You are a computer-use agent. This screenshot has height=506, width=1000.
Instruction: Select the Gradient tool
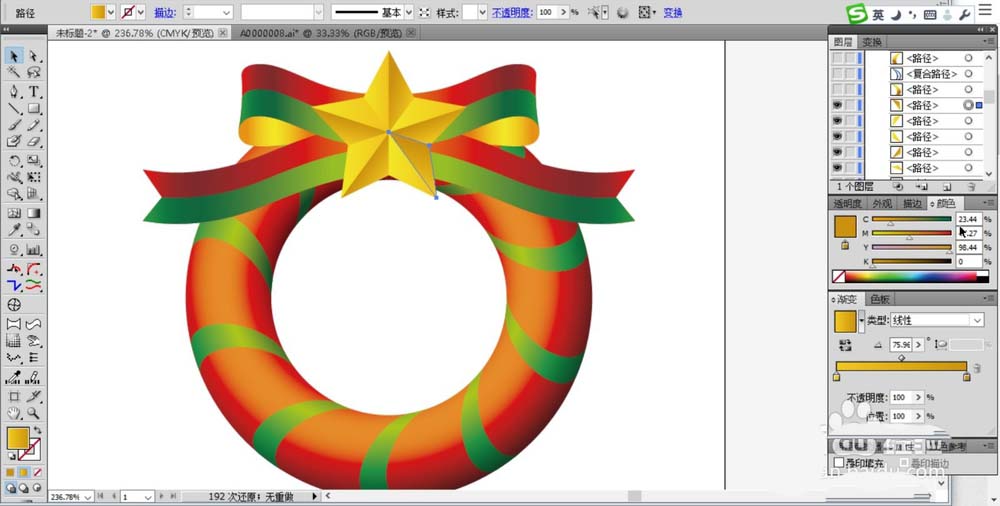pyautogui.click(x=34, y=213)
